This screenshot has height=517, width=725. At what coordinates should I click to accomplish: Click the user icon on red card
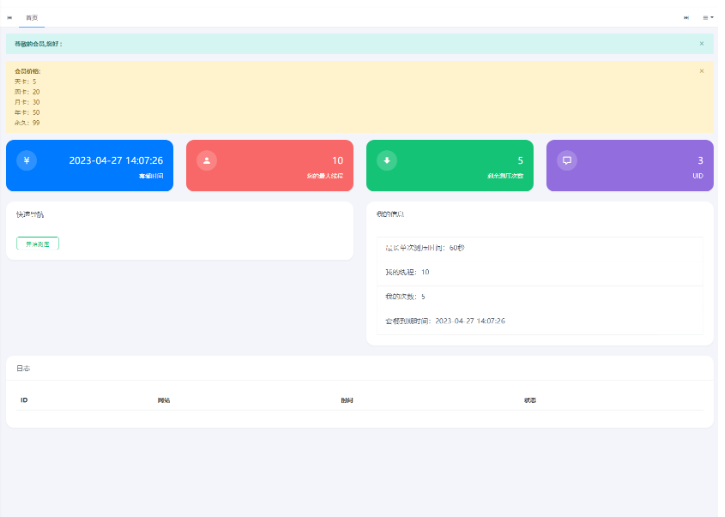[207, 160]
